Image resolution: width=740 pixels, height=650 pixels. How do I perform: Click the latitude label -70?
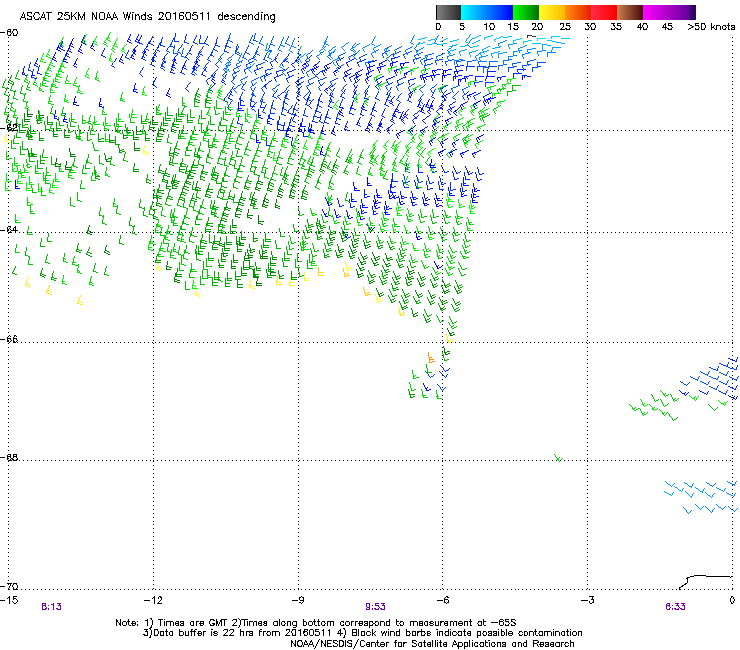tap(9, 587)
